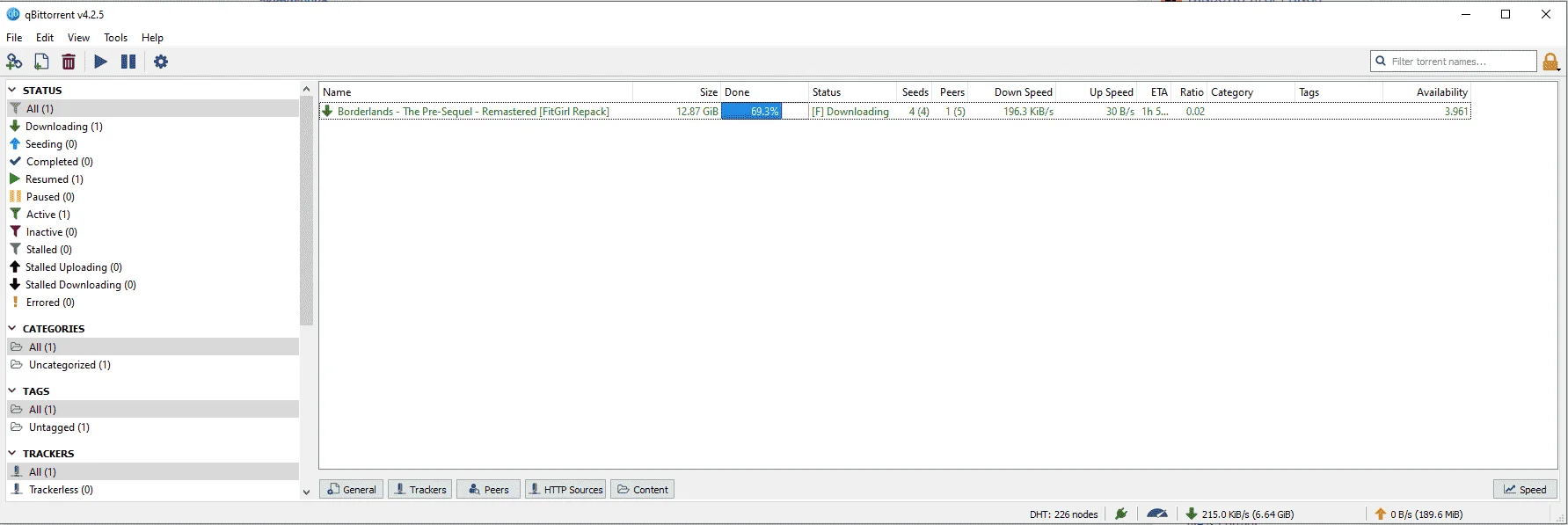
Task: Switch to the Content tab
Action: pos(643,490)
